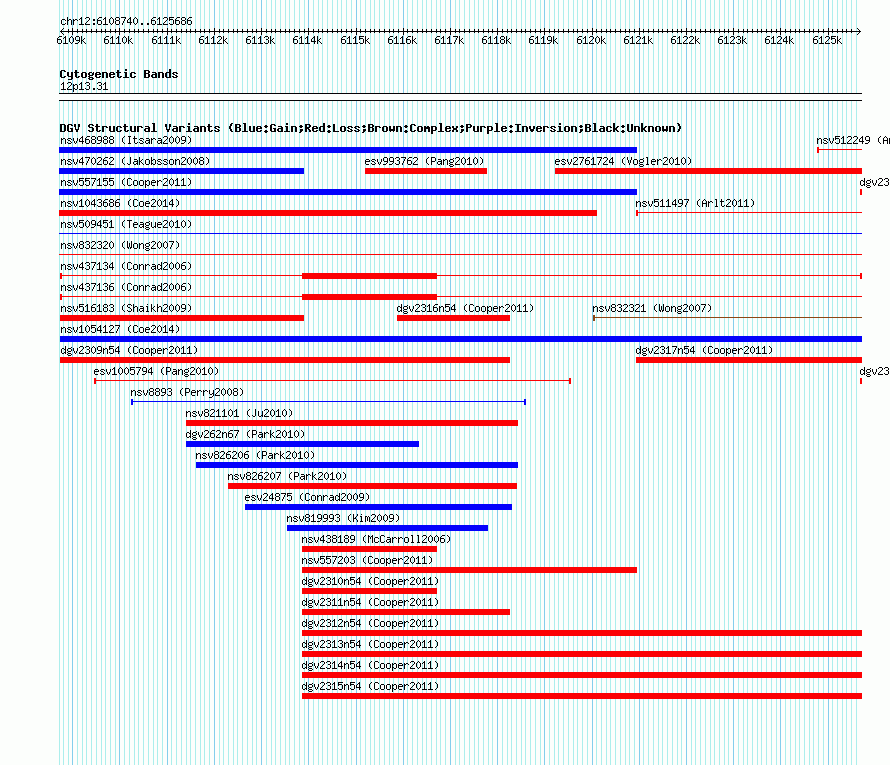Viewport: 890px width, 765px height.
Task: Click nsv437134 (Conrad2006) label
Action: [x=126, y=266]
